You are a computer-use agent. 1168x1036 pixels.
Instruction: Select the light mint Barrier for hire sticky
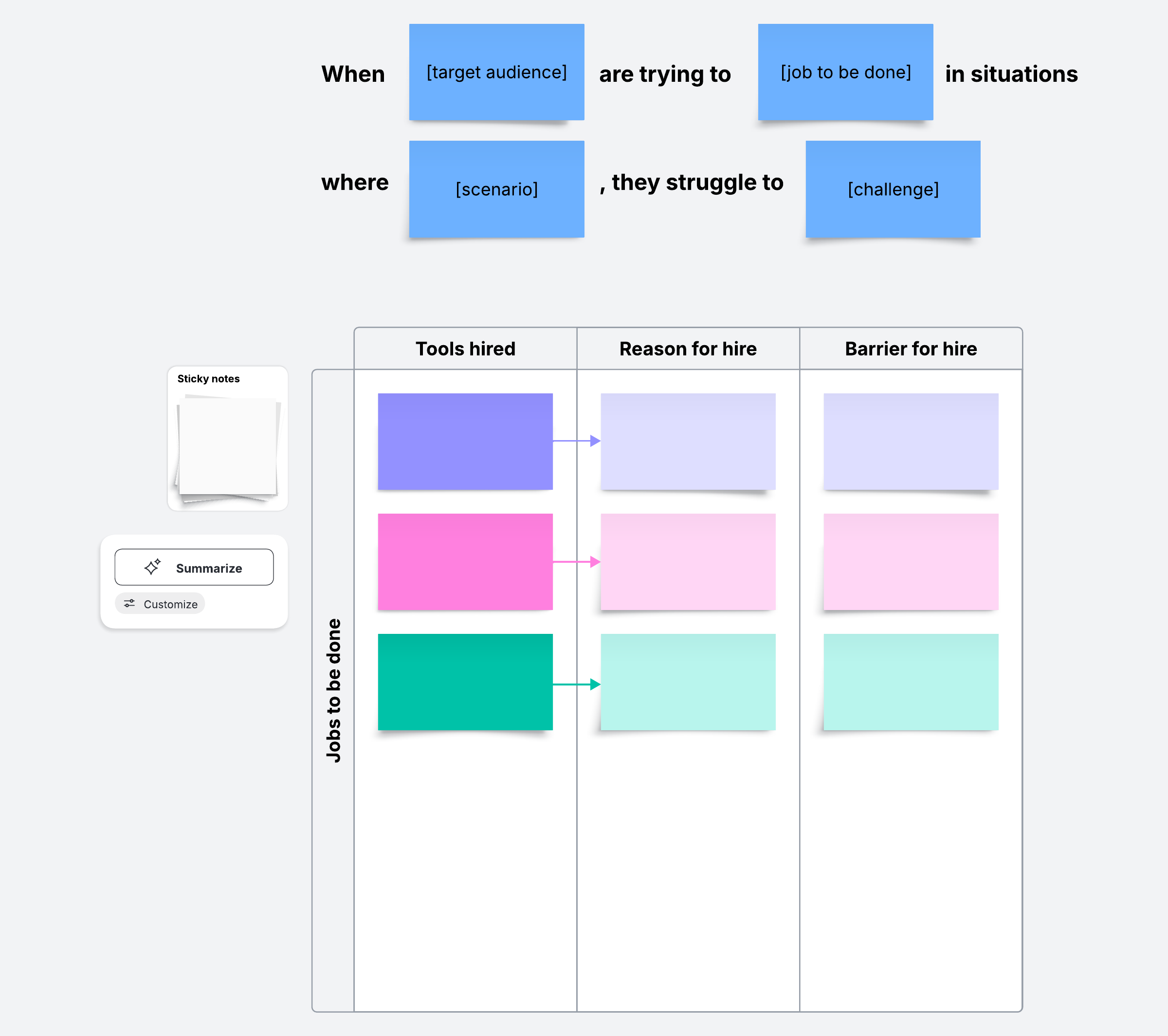click(x=910, y=682)
